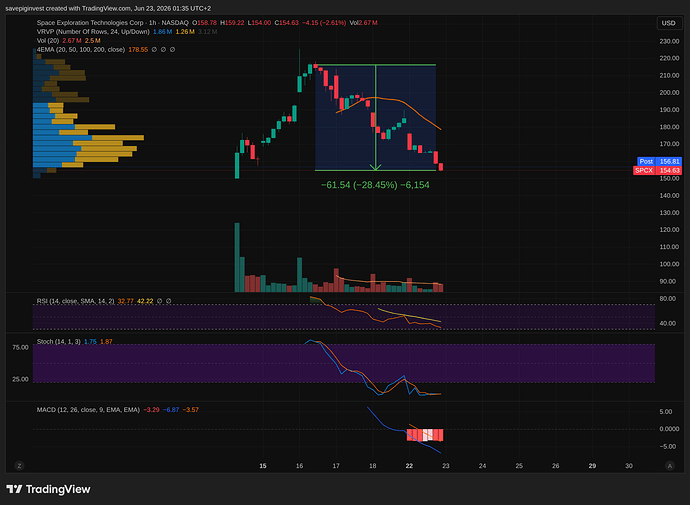
Task: Click the MACD histogram value −3.29
Action: coord(151,410)
